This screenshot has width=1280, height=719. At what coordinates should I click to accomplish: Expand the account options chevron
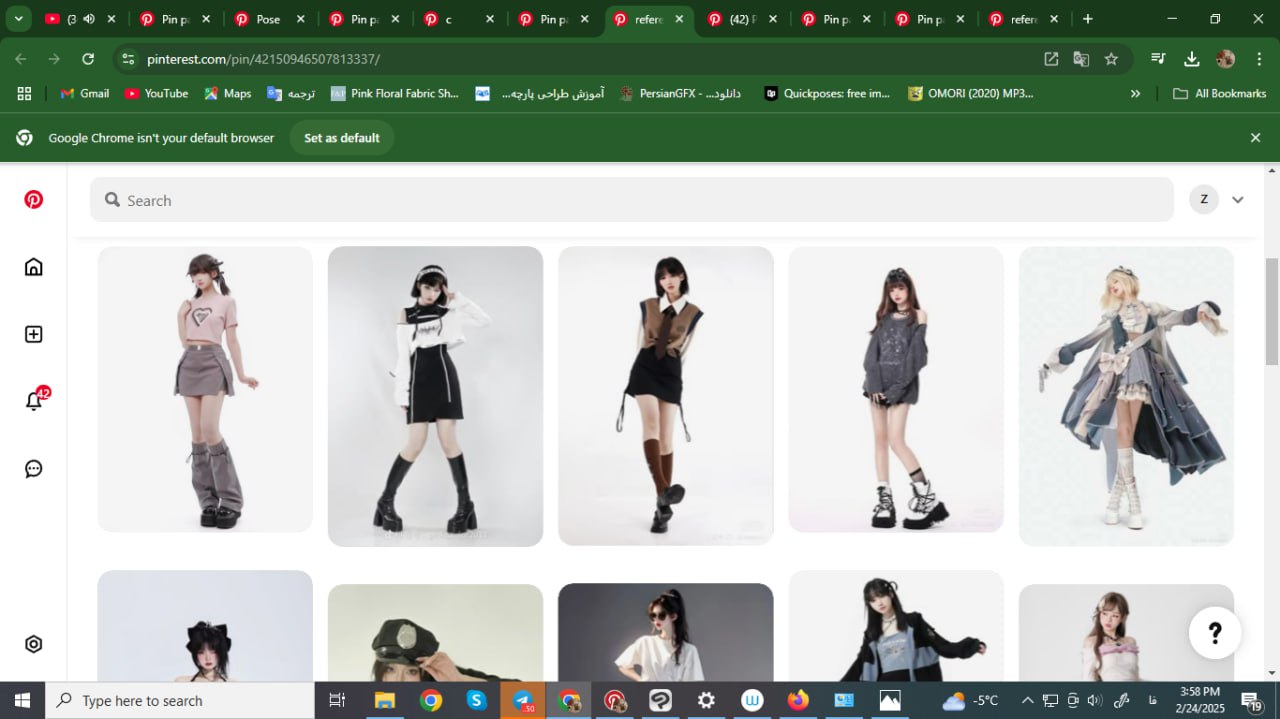coord(1238,200)
